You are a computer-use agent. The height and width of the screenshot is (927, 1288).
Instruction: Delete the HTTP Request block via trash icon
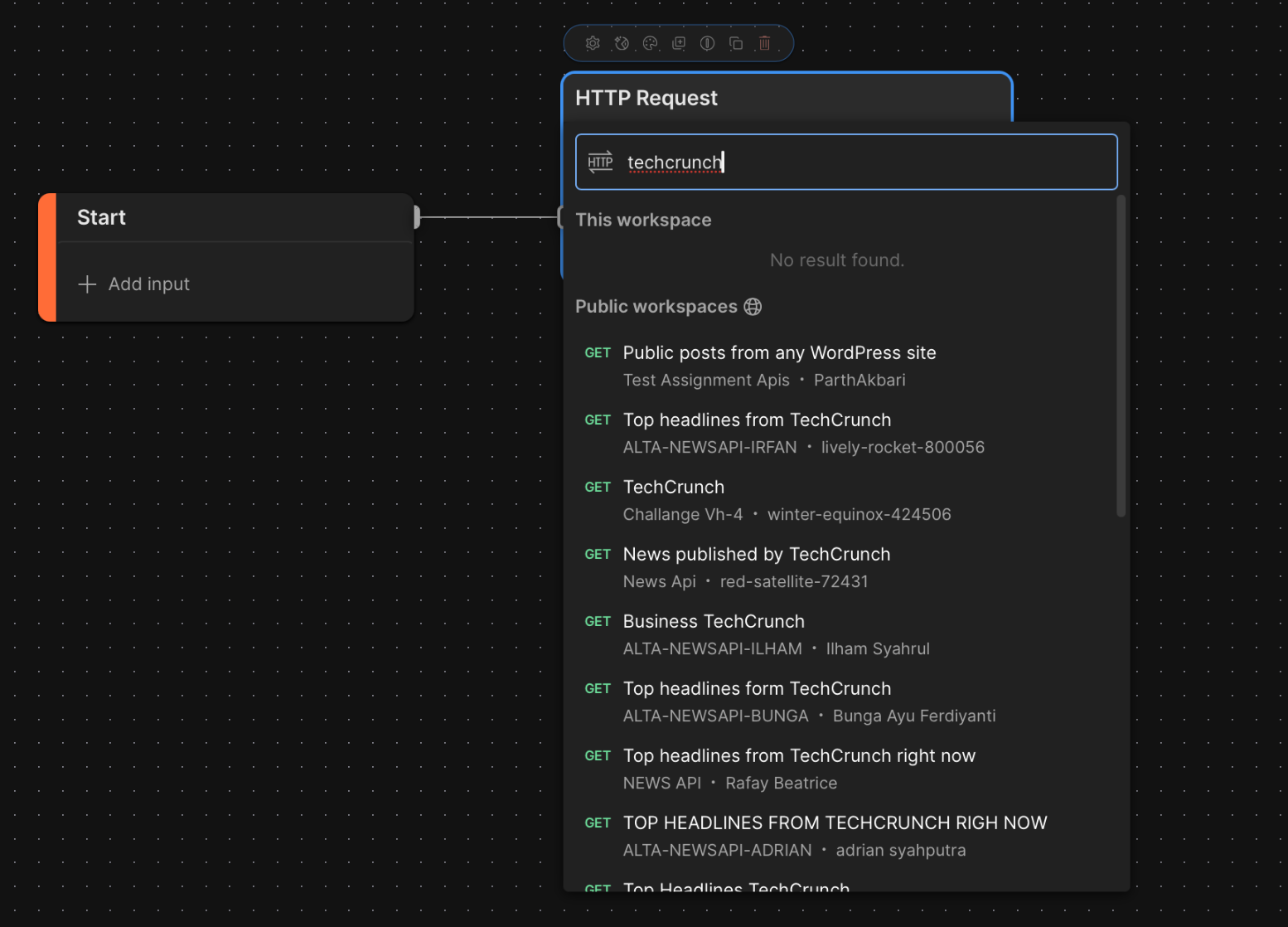[764, 43]
